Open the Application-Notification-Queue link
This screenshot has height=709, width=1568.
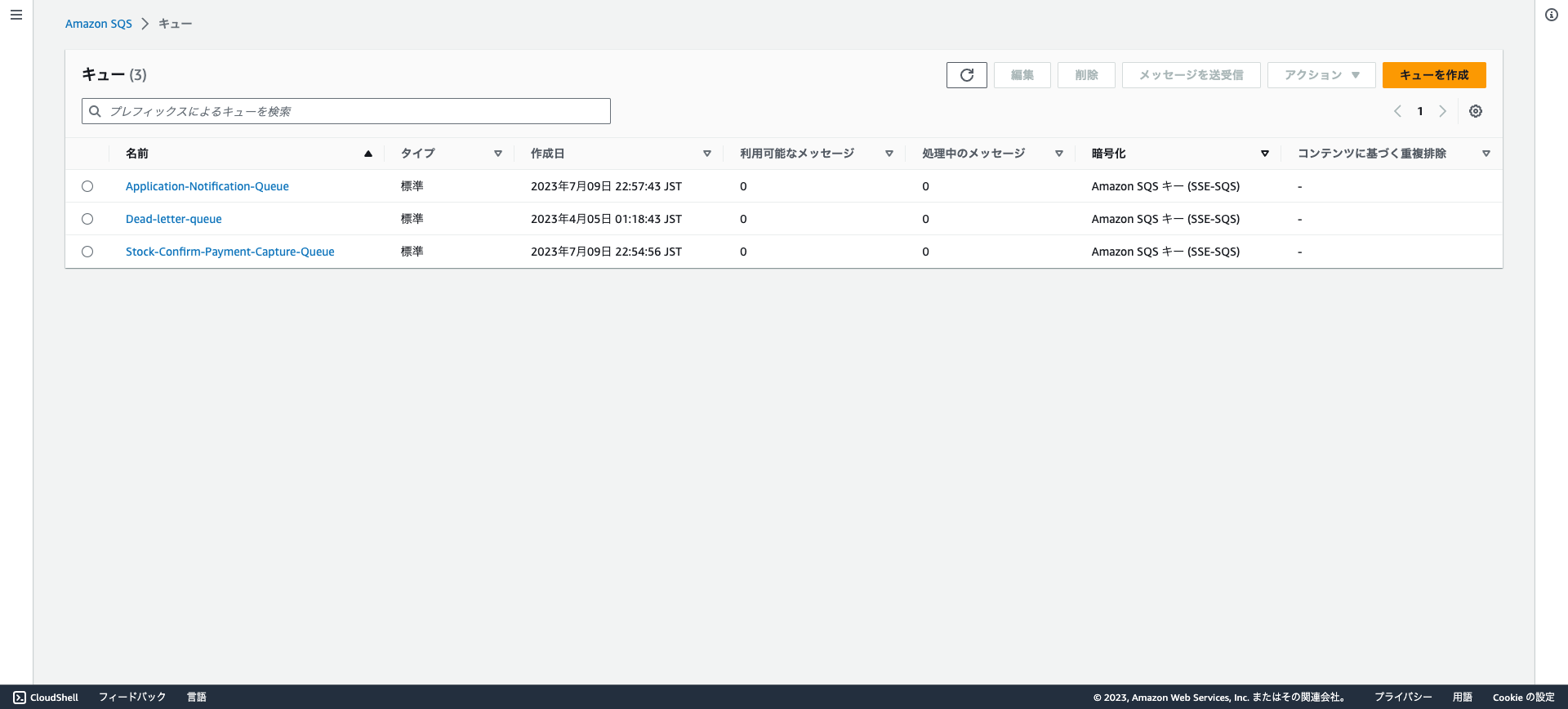click(207, 186)
